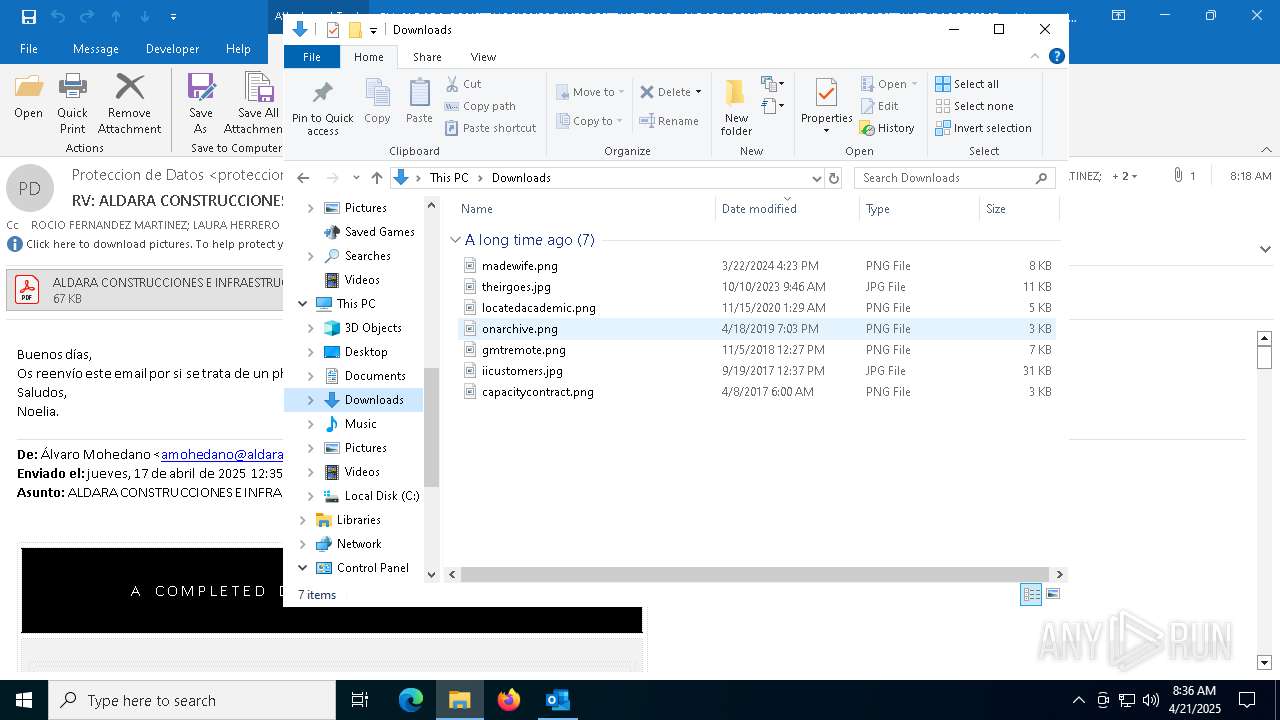Open Copy to dropdown

pos(590,121)
